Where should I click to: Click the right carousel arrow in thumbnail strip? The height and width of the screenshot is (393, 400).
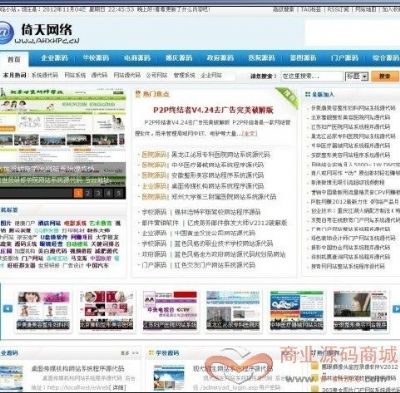point(396,309)
